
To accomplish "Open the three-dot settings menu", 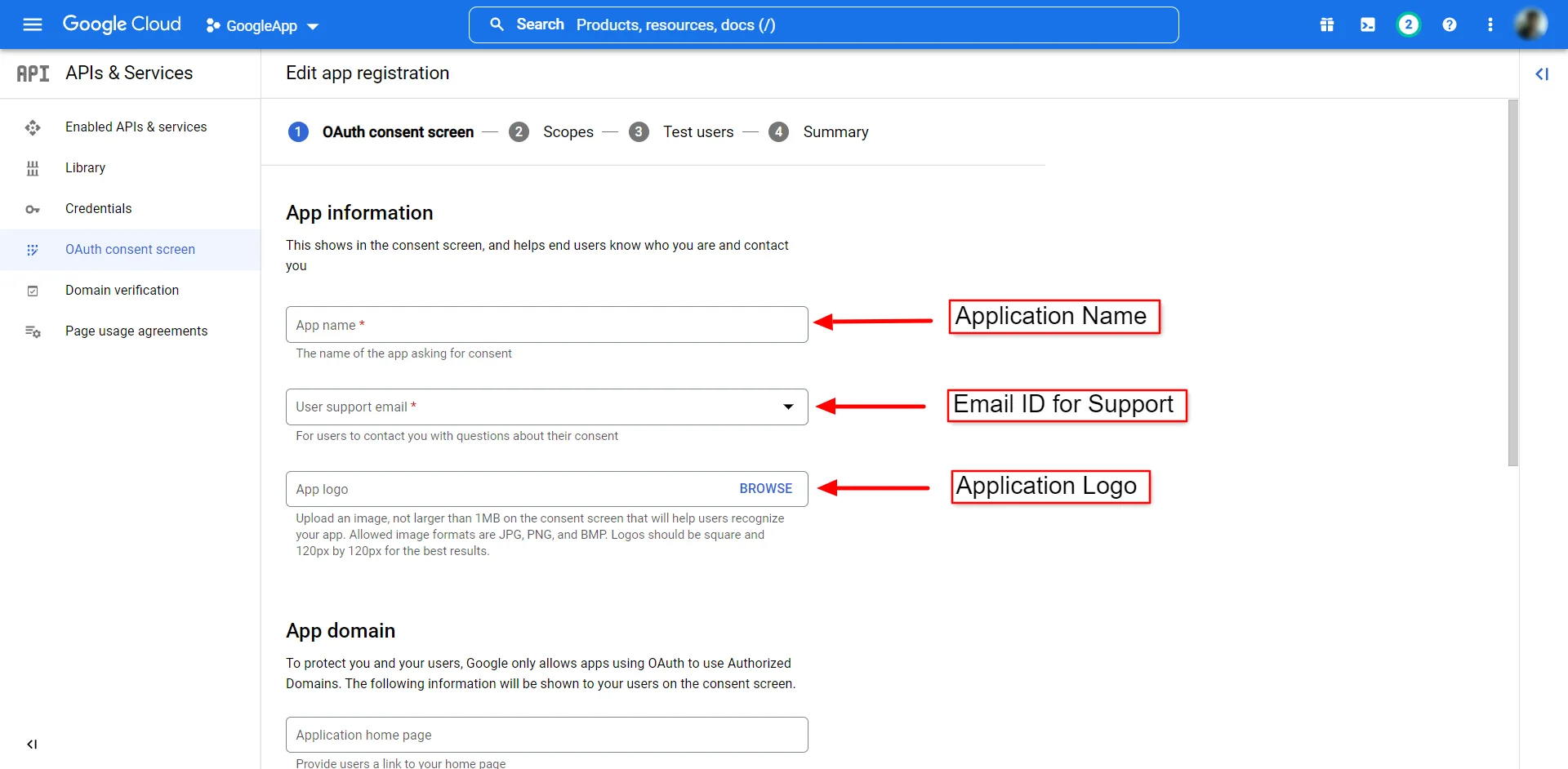I will tap(1490, 24).
